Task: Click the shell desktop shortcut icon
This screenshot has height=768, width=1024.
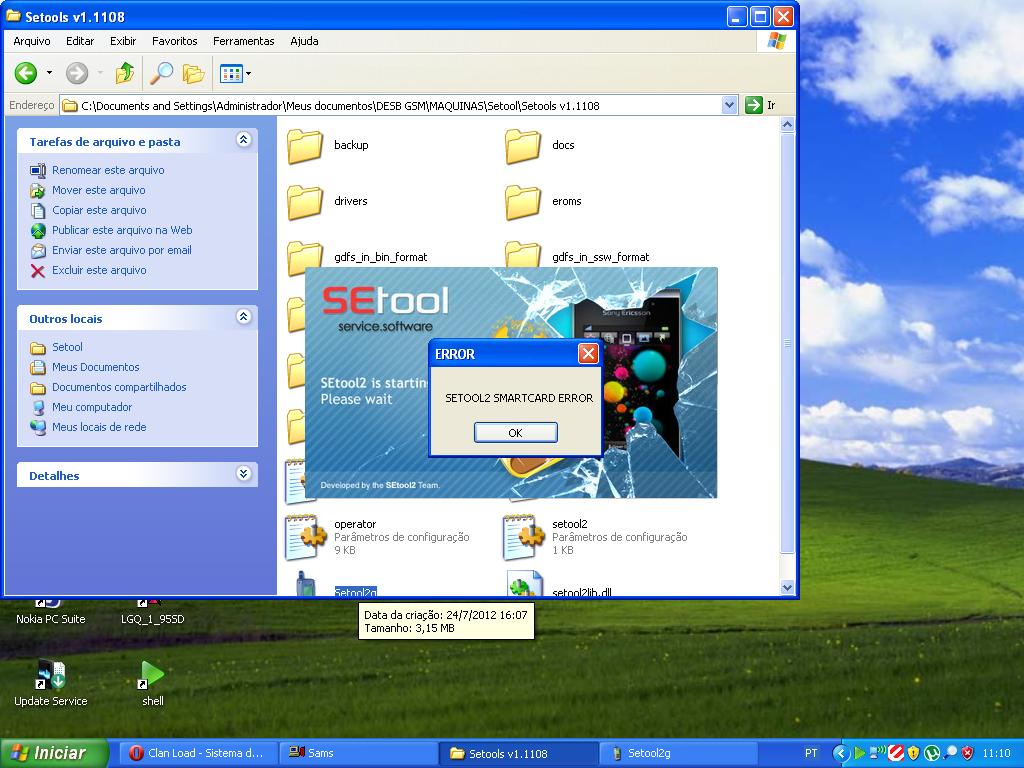Action: coord(152,675)
